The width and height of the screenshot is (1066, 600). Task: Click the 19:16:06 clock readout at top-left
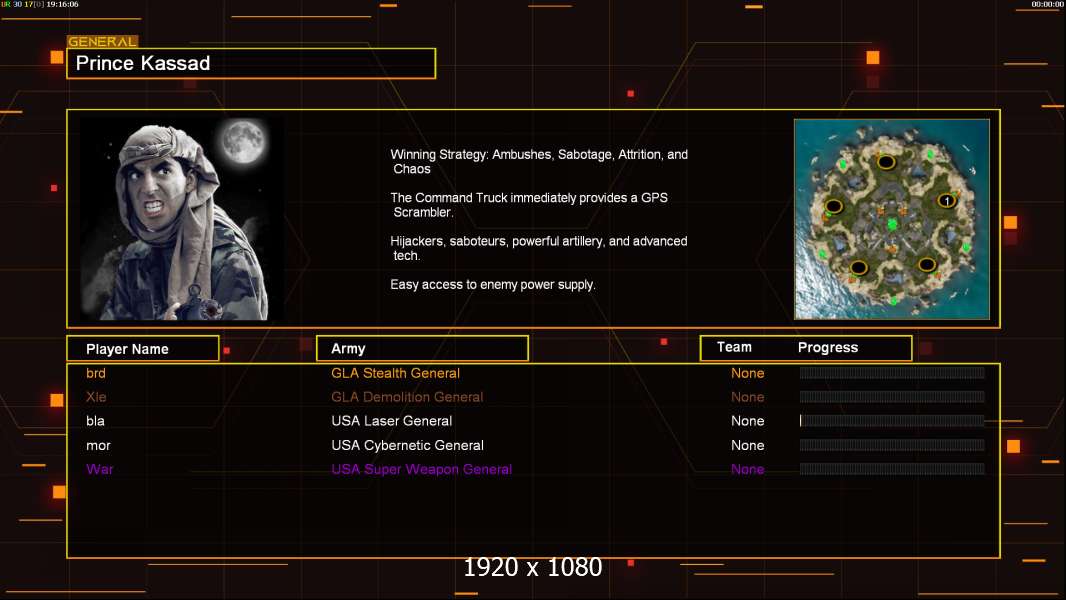click(x=62, y=4)
